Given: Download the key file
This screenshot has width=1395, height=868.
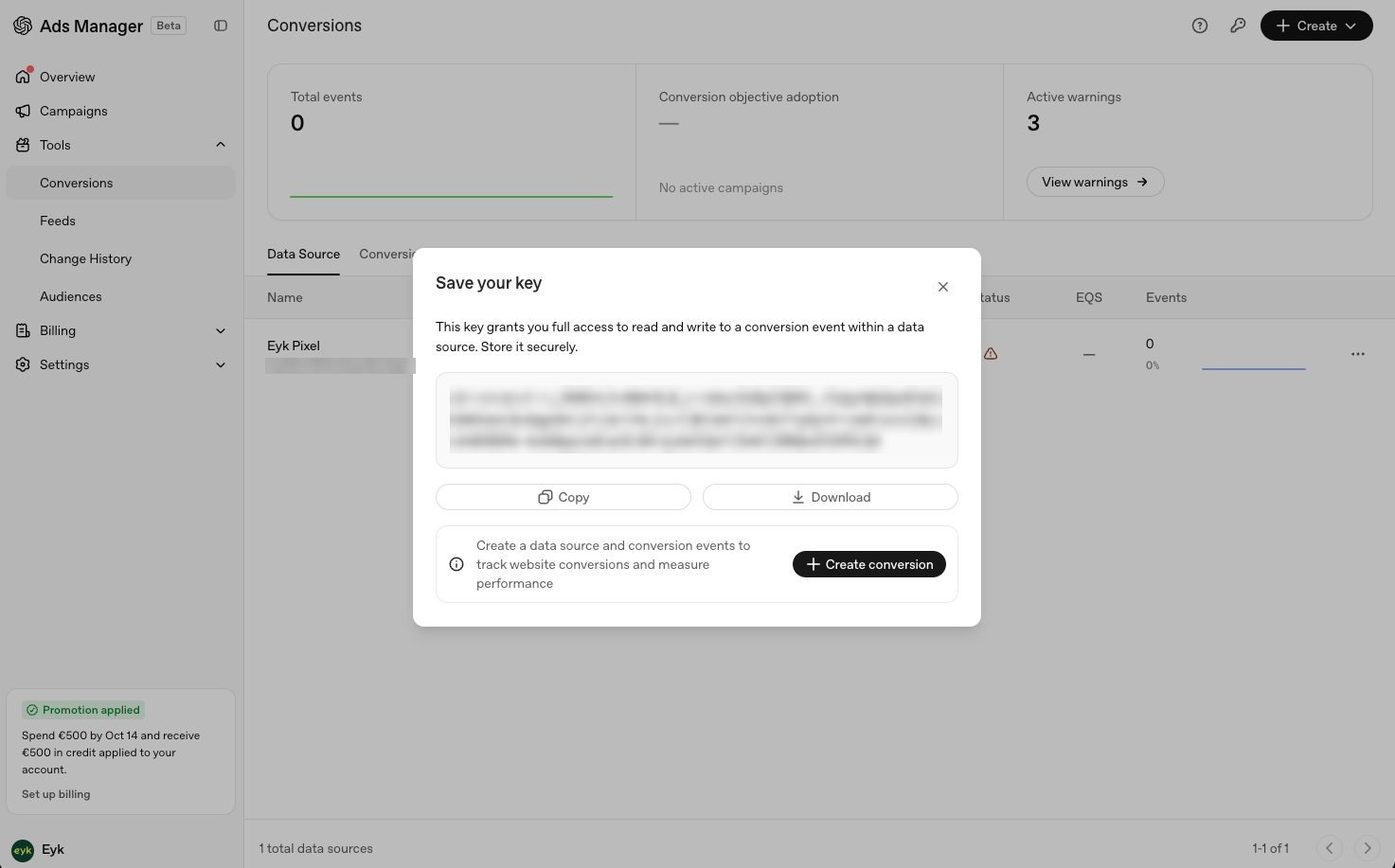Looking at the screenshot, I should tap(831, 497).
